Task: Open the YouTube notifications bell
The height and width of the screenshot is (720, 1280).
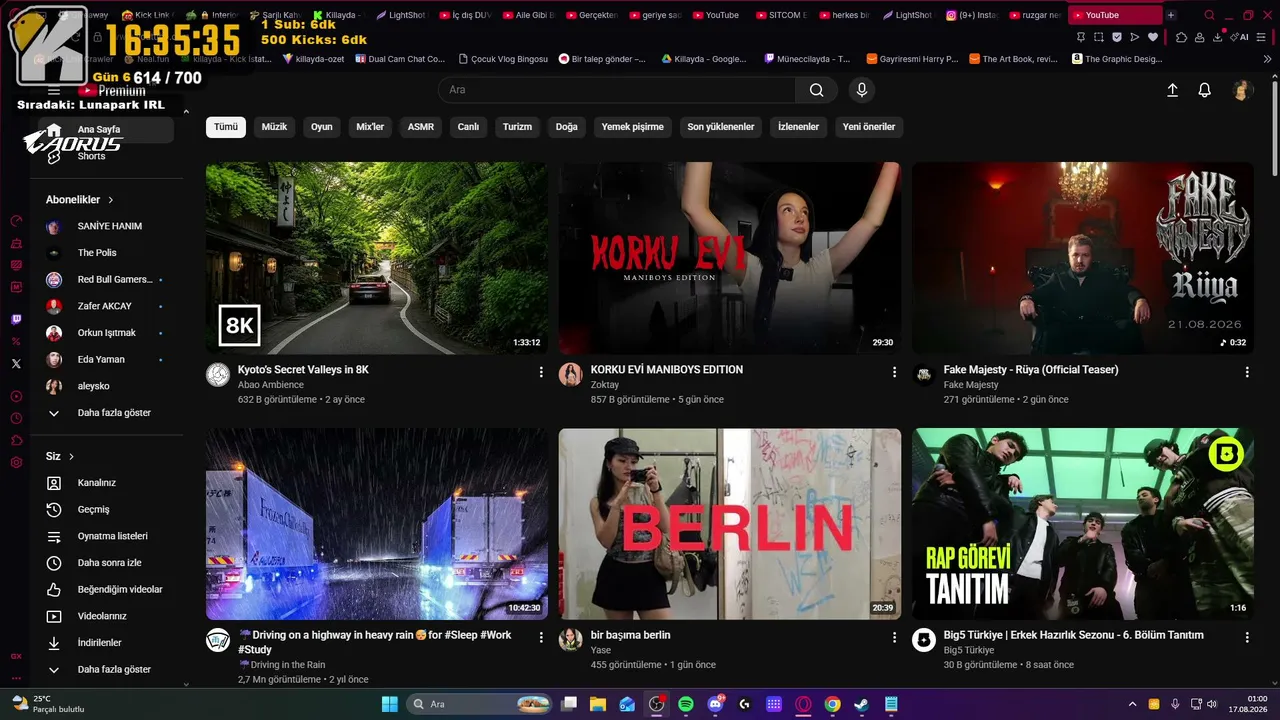Action: tap(1205, 90)
